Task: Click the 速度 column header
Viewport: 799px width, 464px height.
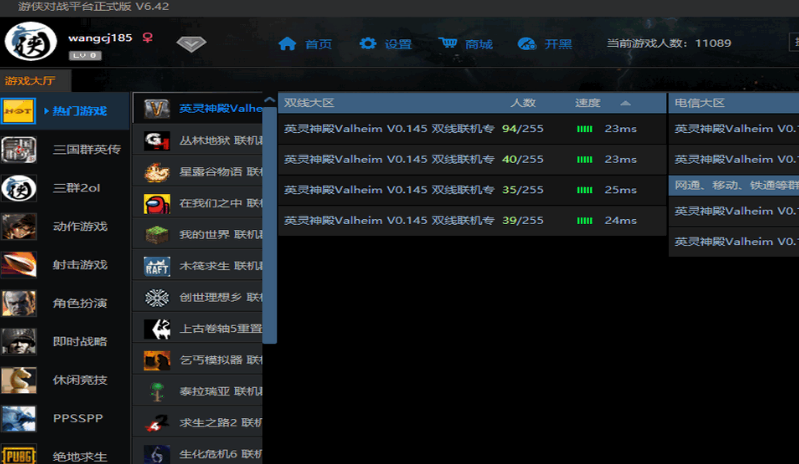Action: pyautogui.click(x=588, y=103)
